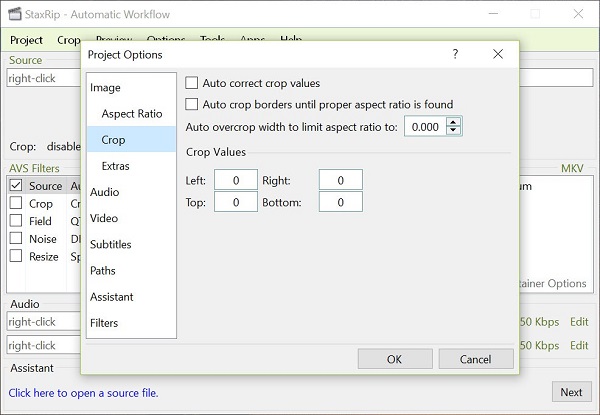Screen dimensions: 600x415
Task: Switch to the Paths options section
Action: tap(102, 270)
